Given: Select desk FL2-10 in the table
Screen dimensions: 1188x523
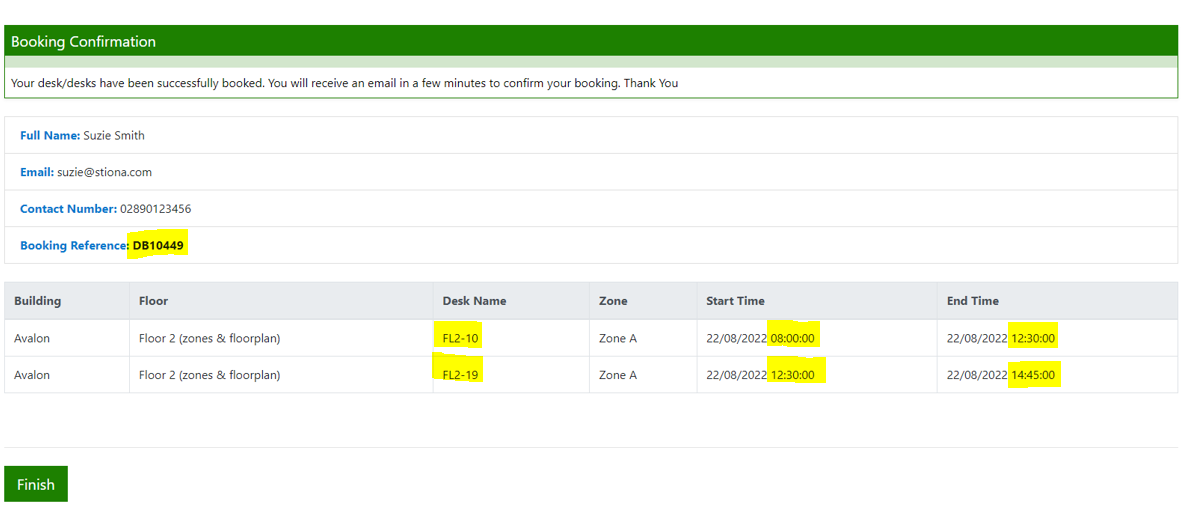Looking at the screenshot, I should [460, 338].
